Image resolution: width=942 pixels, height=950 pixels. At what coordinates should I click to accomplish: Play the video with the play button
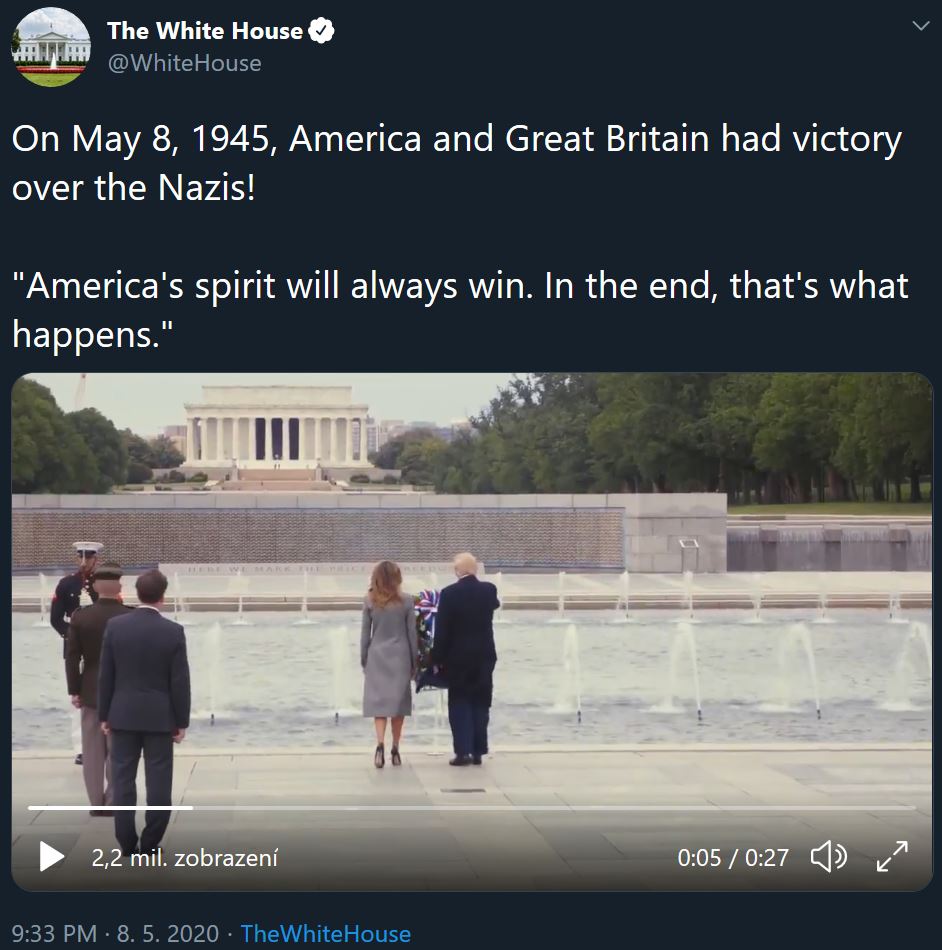coord(51,857)
